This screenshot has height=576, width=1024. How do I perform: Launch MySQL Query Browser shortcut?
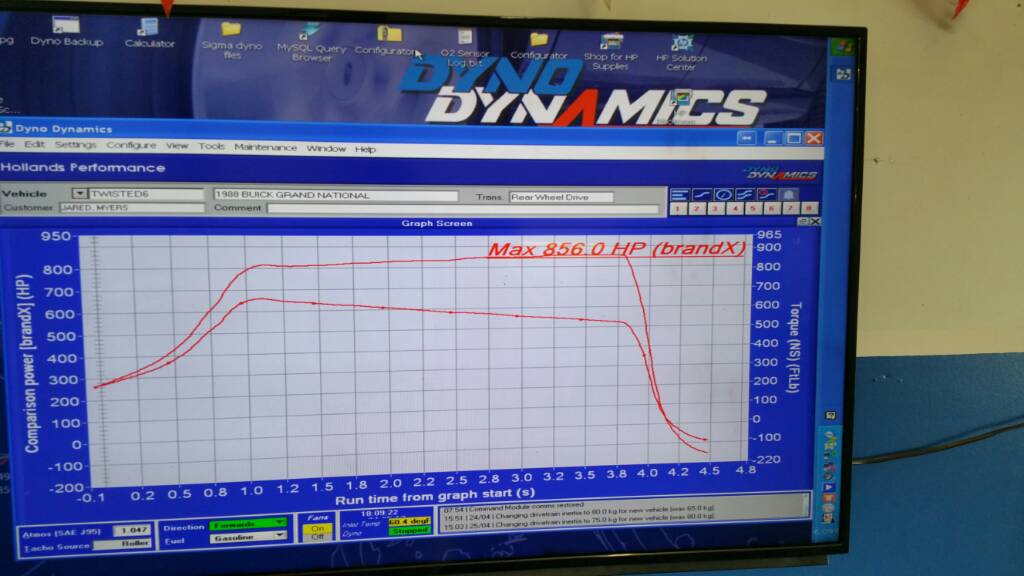[311, 43]
